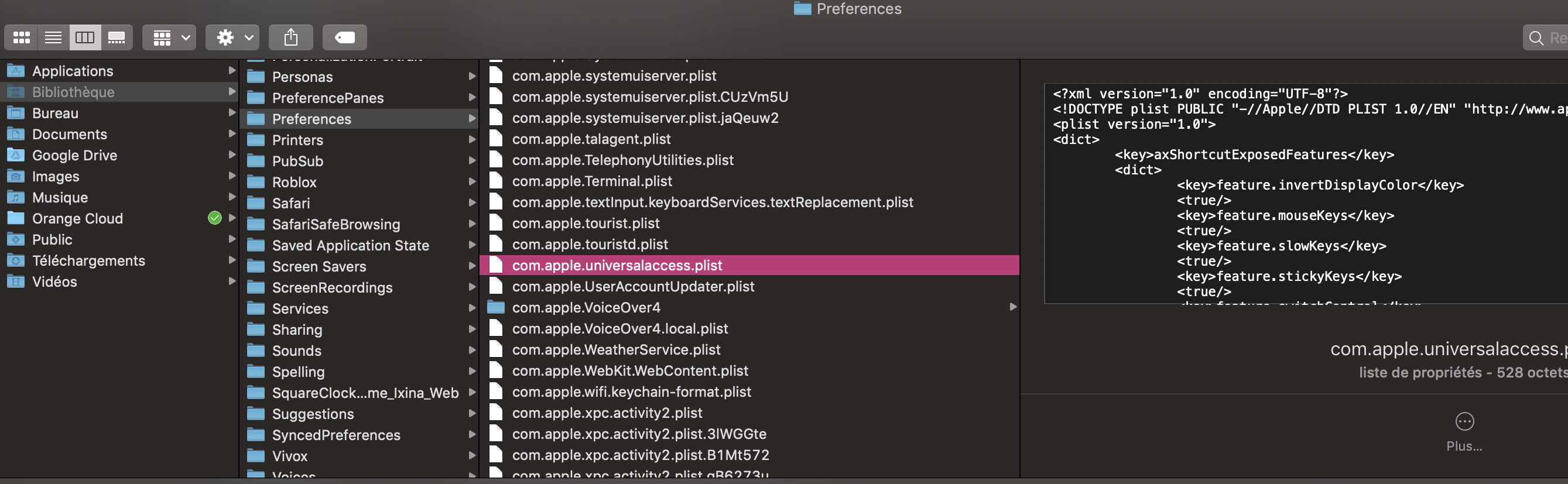Viewport: 1568px width, 484px height.
Task: Click the edit tags button
Action: click(x=344, y=37)
